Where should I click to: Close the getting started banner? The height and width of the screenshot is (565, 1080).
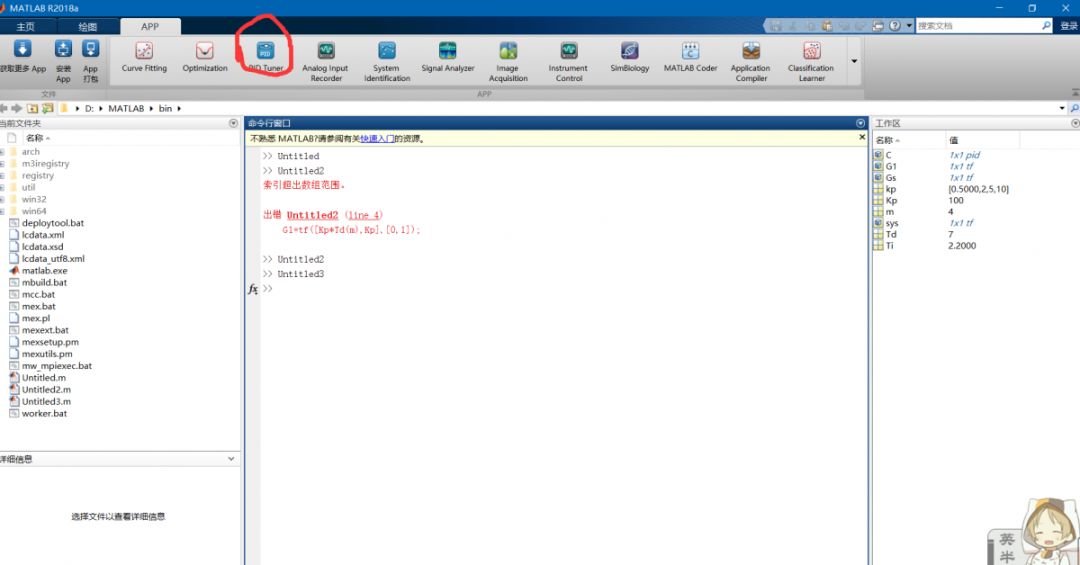click(862, 137)
